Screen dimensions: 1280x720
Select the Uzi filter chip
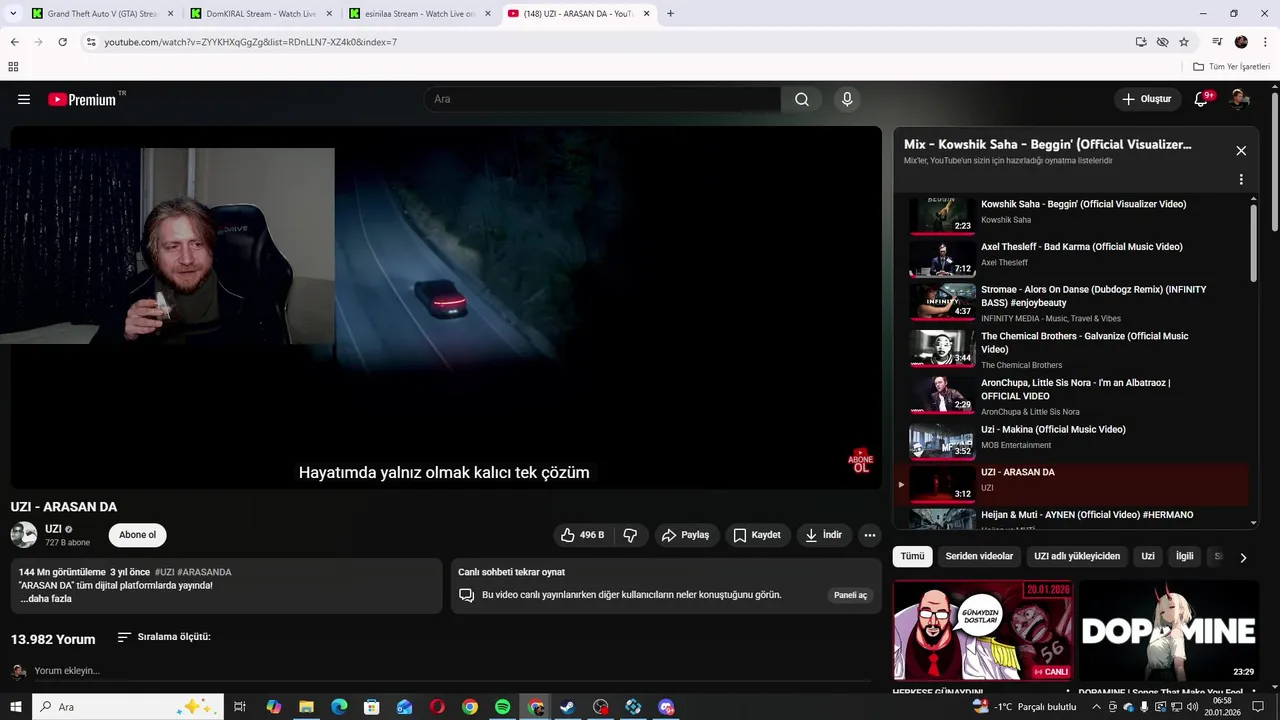click(1148, 556)
